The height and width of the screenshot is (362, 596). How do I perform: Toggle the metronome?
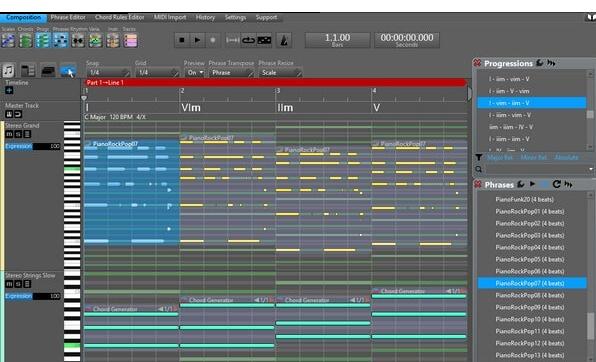(284, 40)
